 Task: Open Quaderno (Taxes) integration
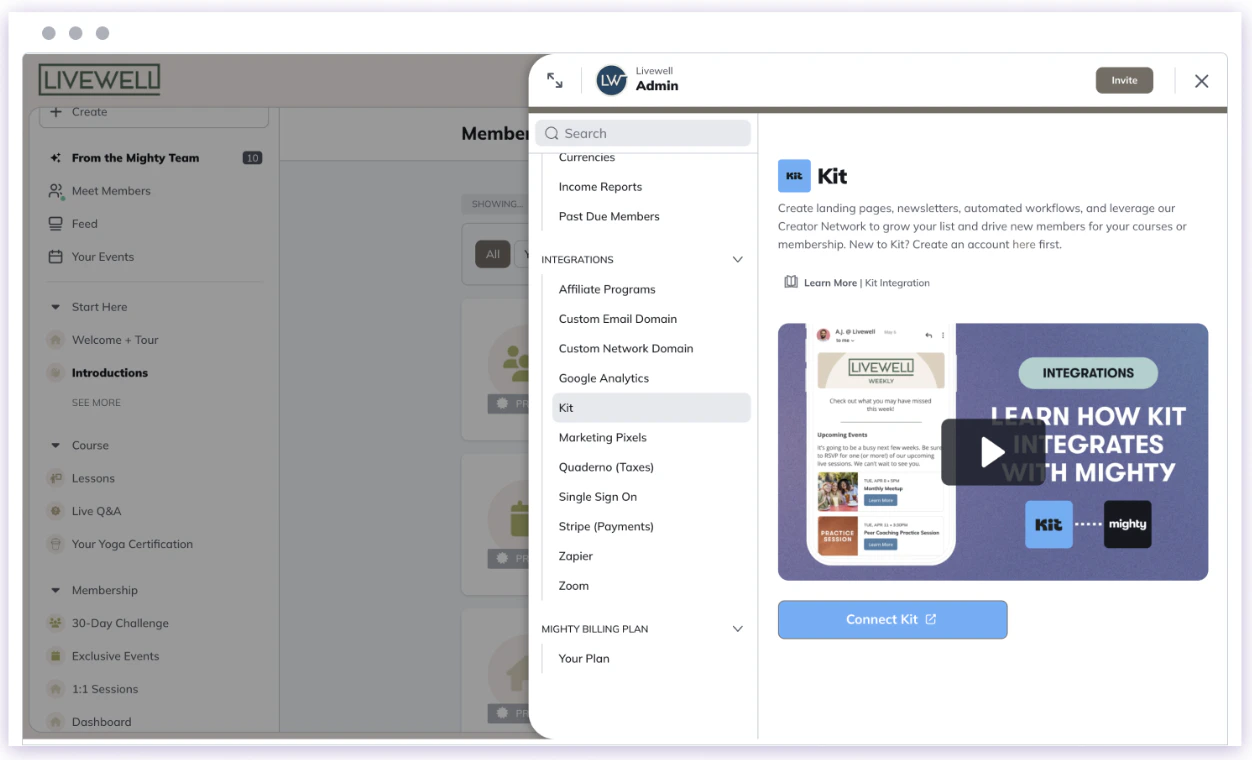coord(606,467)
